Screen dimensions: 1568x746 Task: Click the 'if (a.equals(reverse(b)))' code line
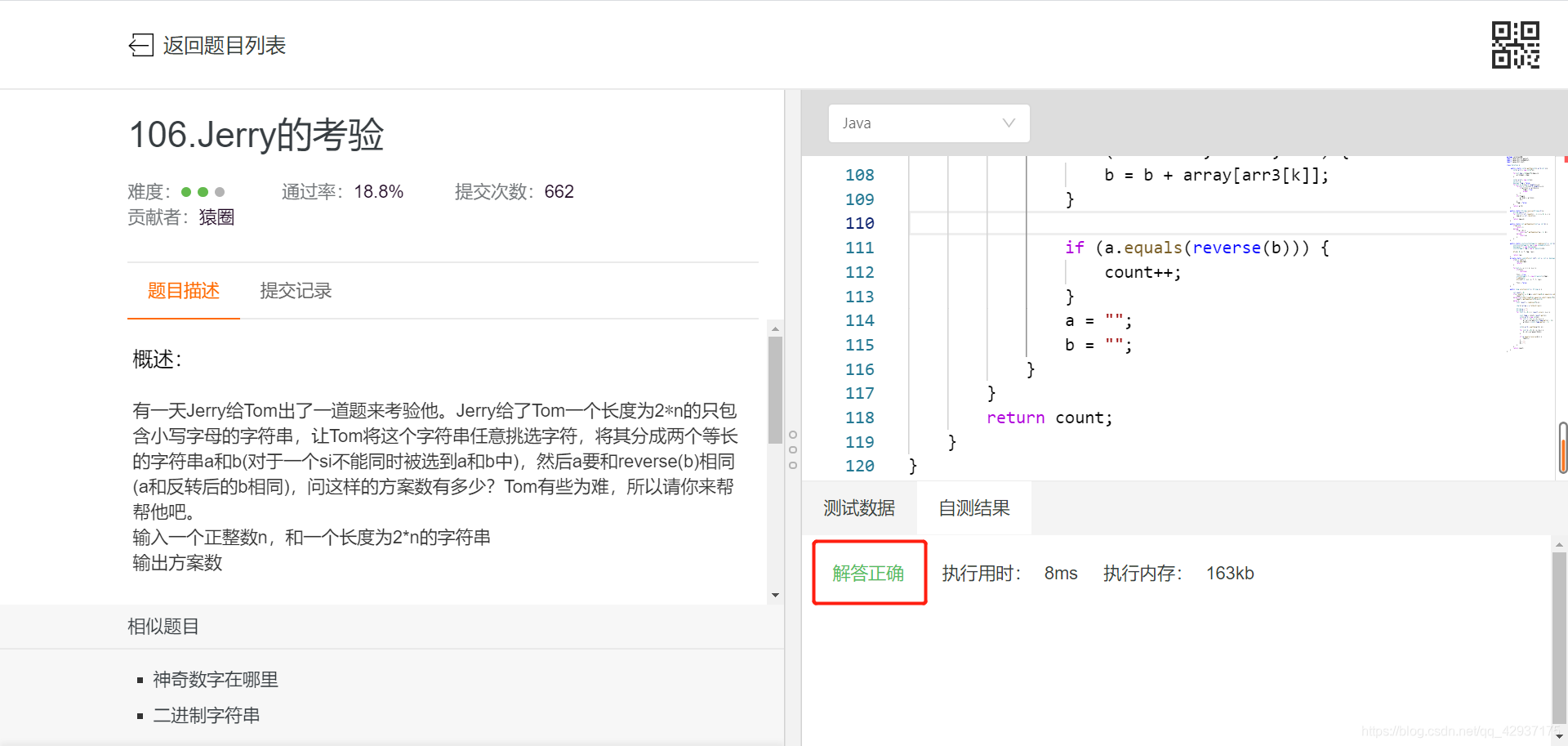pos(1197,248)
